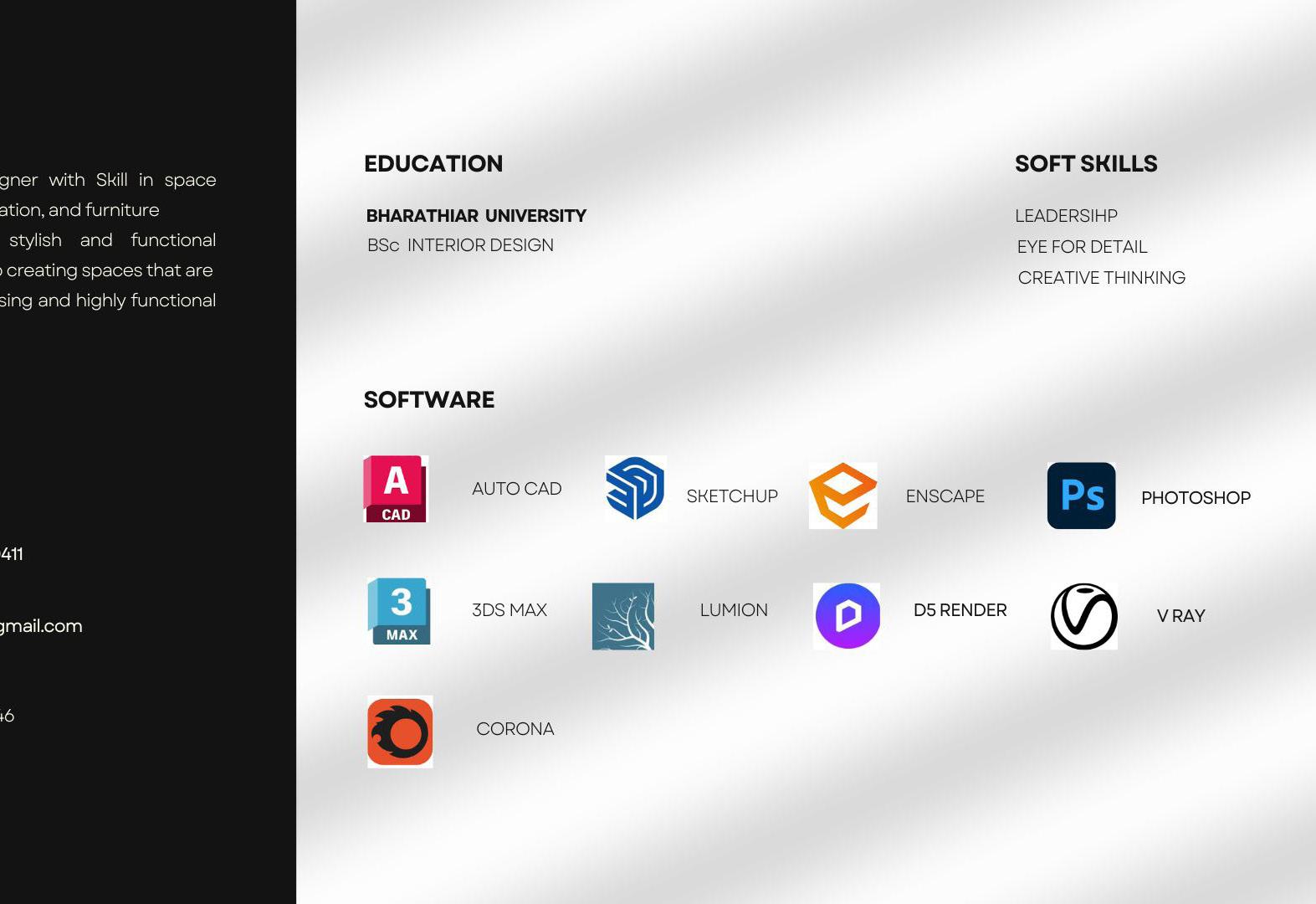The image size is (1316, 904).
Task: Click the ENSCAPE label
Action: pyautogui.click(x=945, y=496)
